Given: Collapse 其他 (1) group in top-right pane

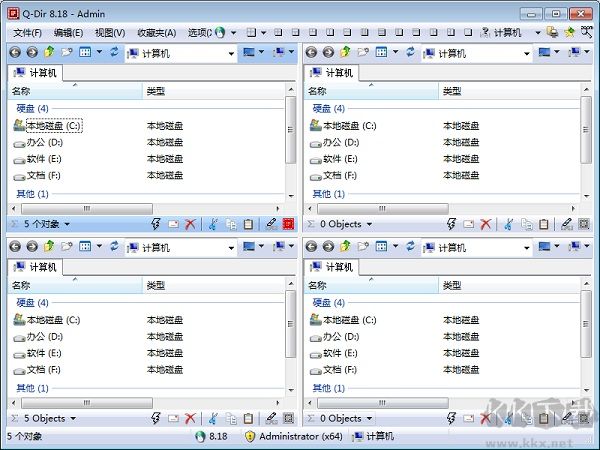Looking at the screenshot, I should pos(328,194).
